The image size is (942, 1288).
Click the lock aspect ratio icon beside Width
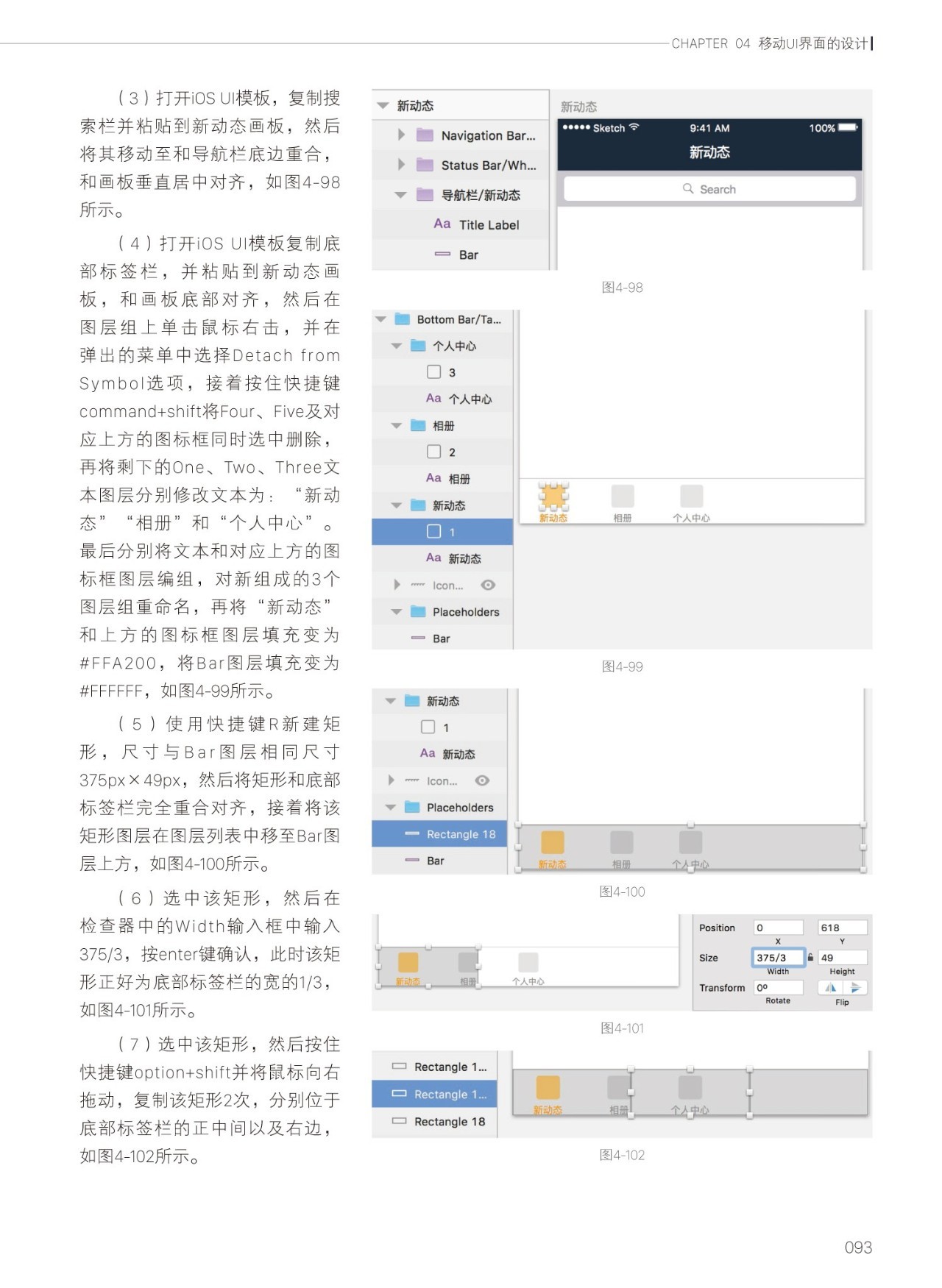[810, 957]
